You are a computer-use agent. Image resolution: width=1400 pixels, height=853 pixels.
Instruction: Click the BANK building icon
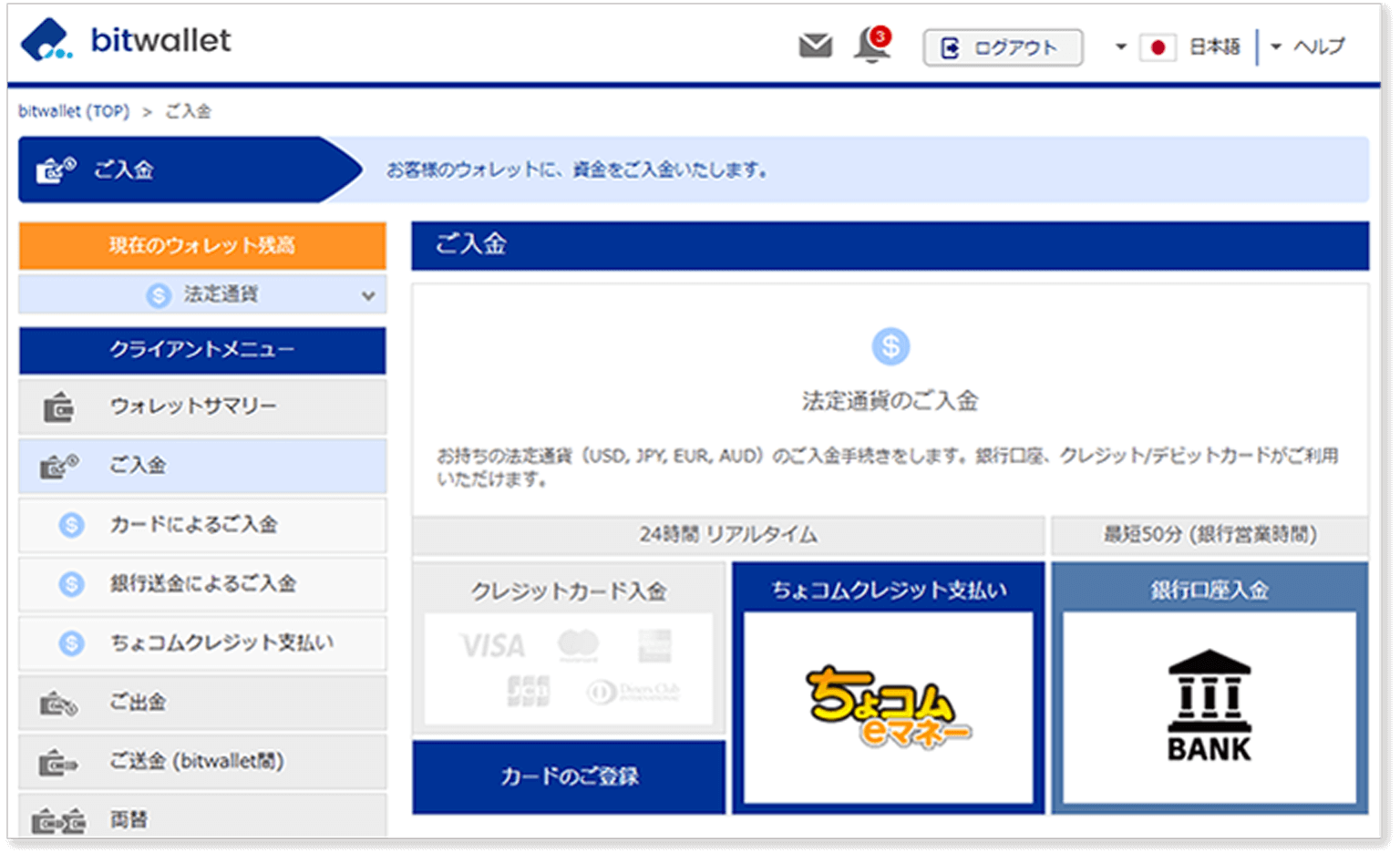1210,705
